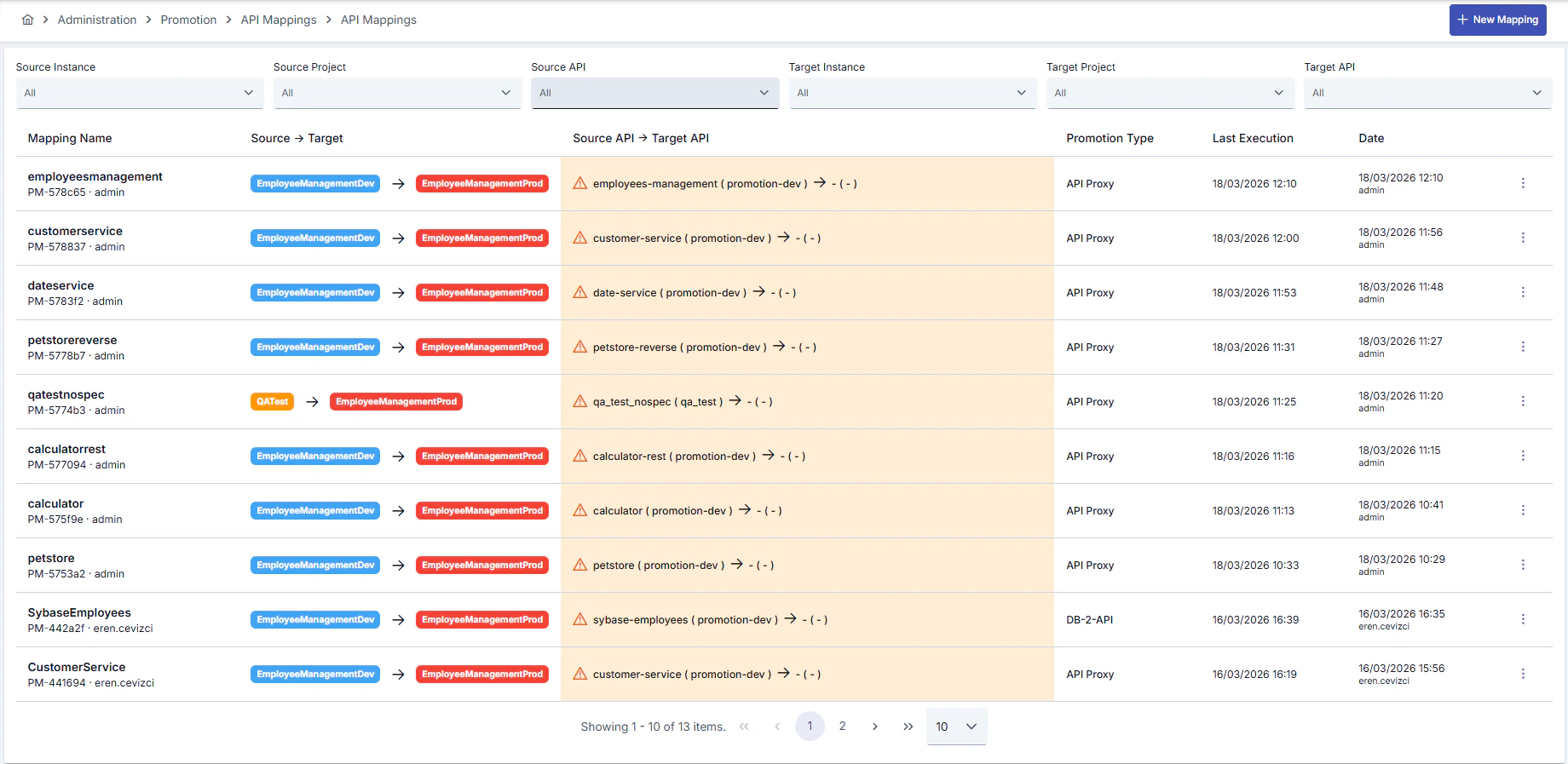
Task: Go to first page with double left chevron
Action: click(744, 727)
